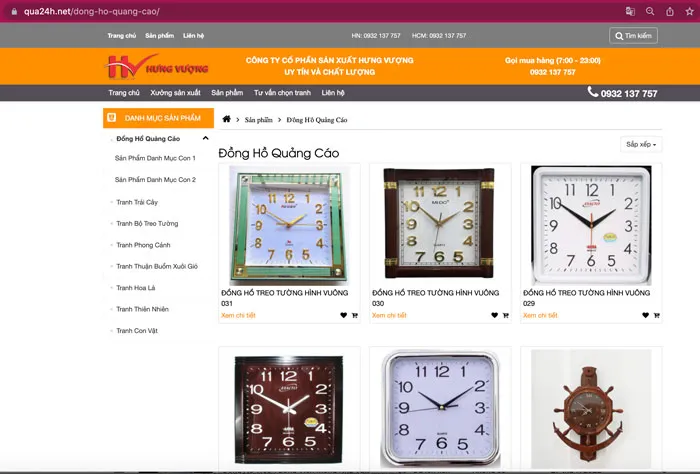The image size is (700, 474).
Task: Open the wooden ship wheel clock image
Action: tap(591, 408)
